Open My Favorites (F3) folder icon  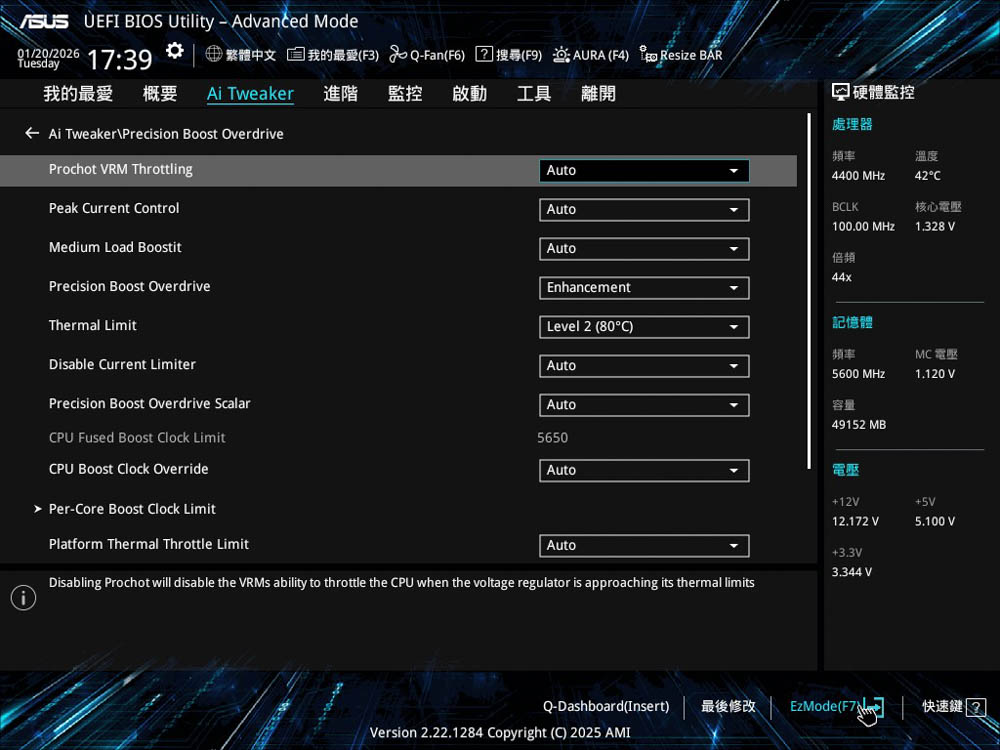295,55
